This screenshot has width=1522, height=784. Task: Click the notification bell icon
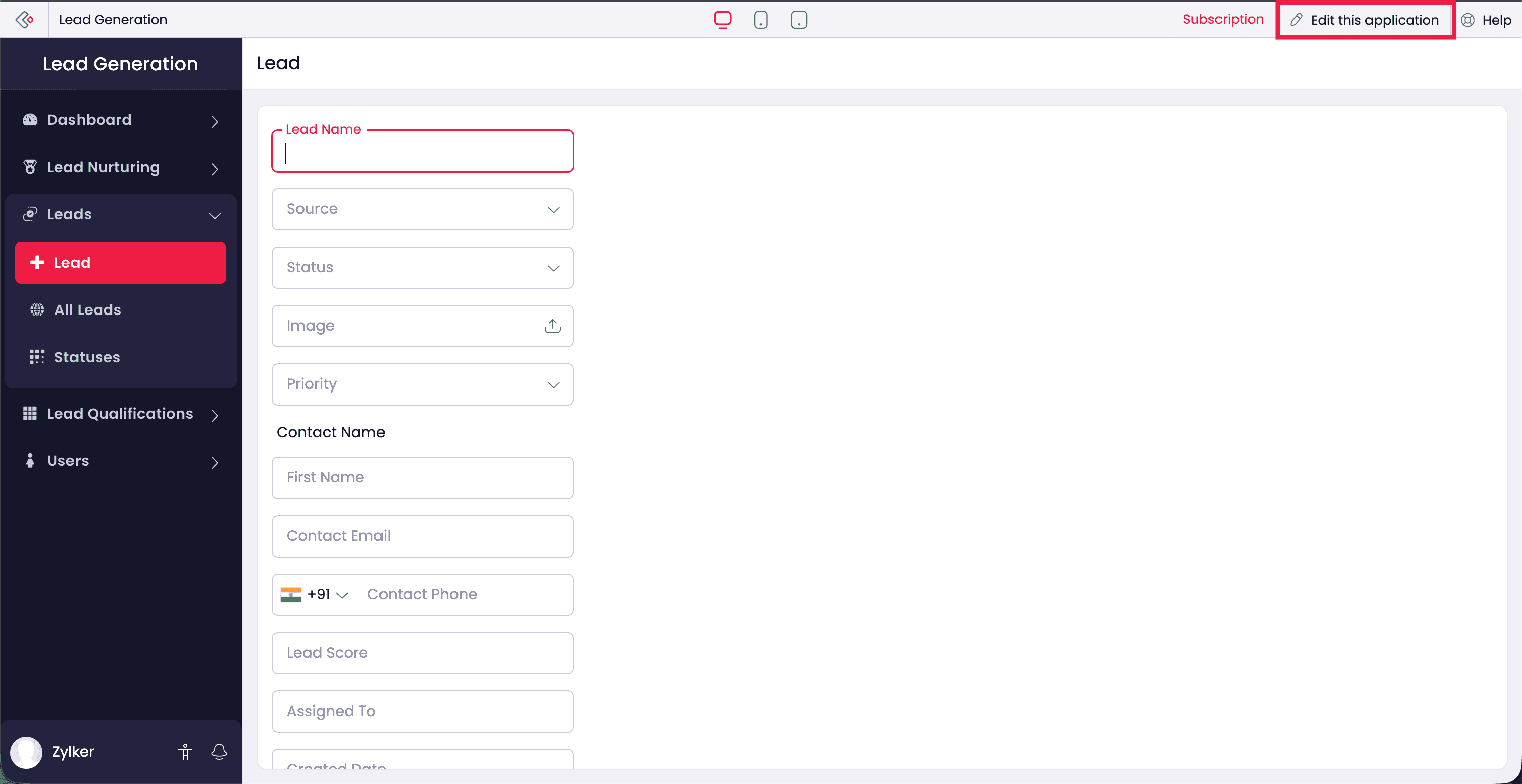tap(219, 751)
